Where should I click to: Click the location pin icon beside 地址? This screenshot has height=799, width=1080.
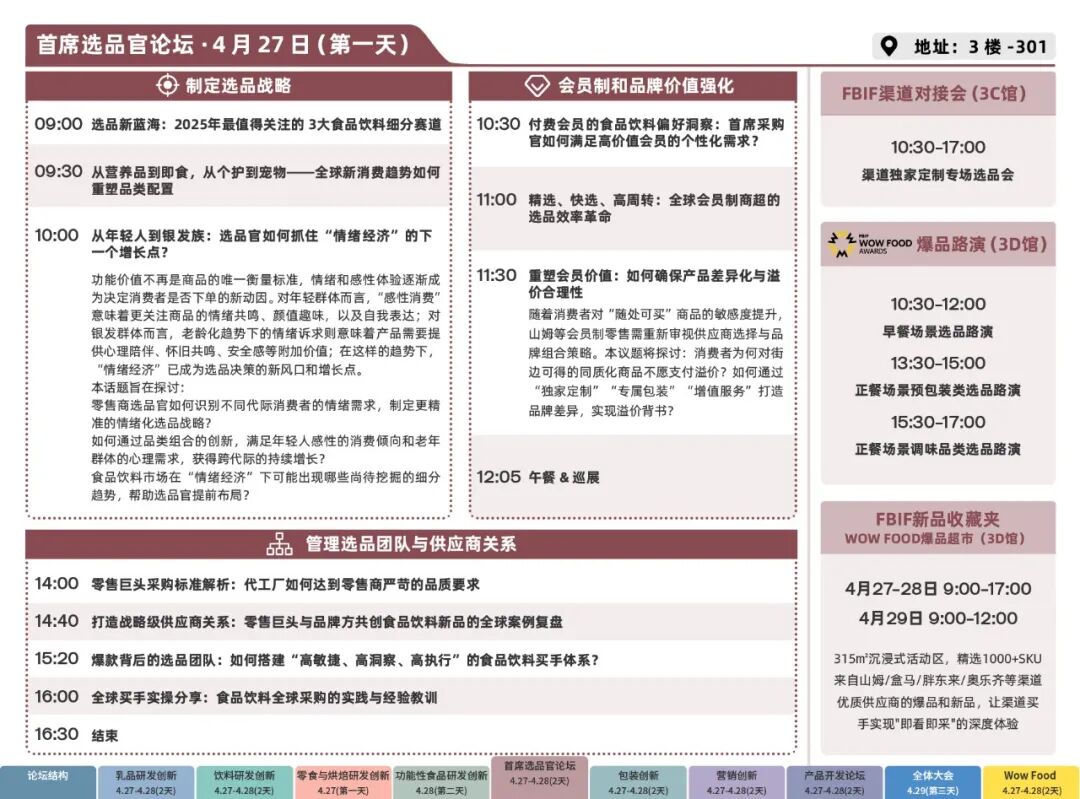(x=887, y=46)
